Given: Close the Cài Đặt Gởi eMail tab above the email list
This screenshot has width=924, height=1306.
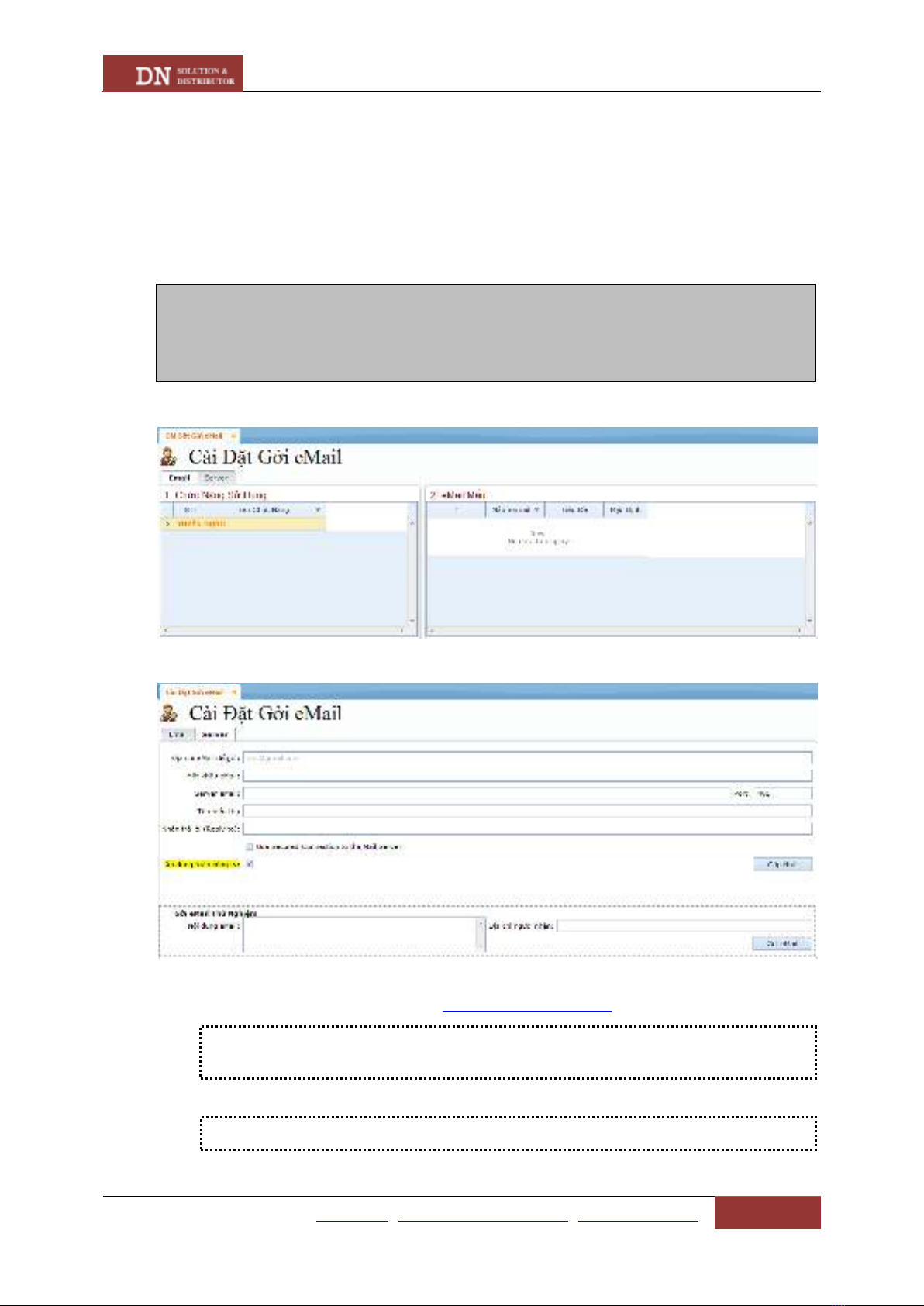Looking at the screenshot, I should point(233,436).
